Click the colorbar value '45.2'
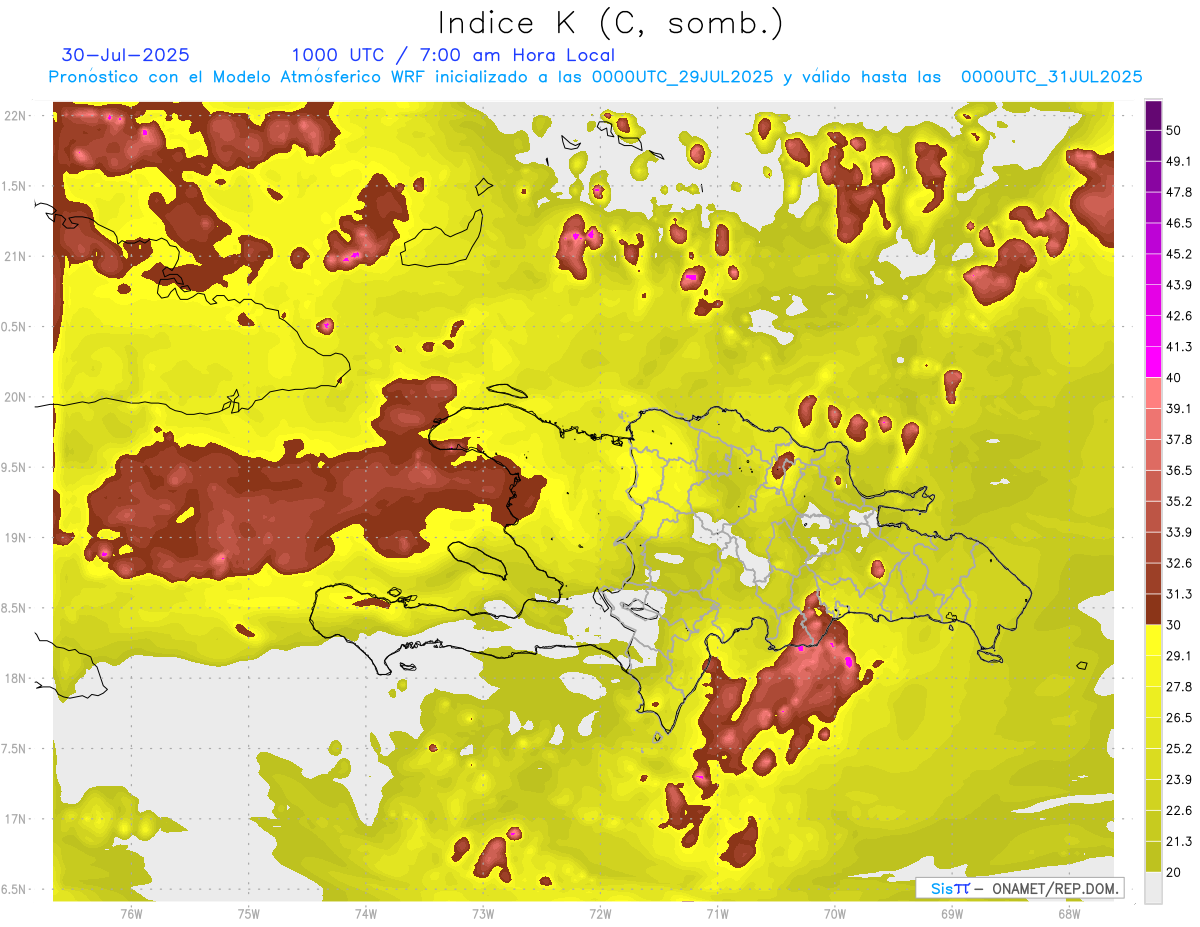1200x927 pixels. pyautogui.click(x=1179, y=254)
